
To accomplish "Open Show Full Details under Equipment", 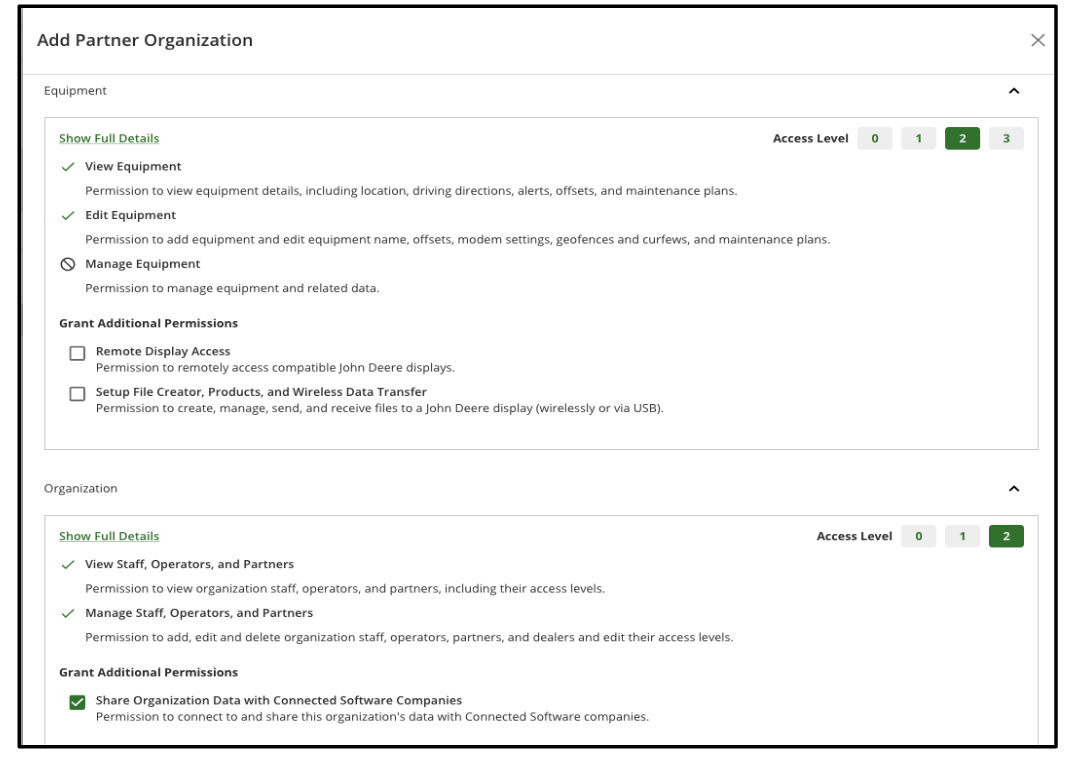I will pos(109,139).
